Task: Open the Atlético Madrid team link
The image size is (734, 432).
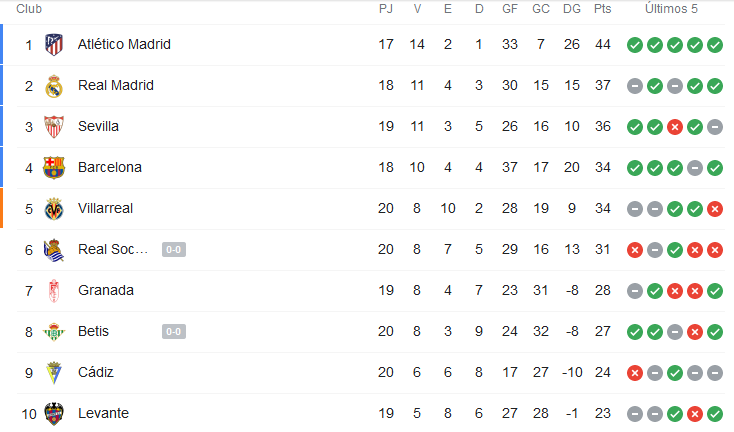Action: click(x=124, y=44)
